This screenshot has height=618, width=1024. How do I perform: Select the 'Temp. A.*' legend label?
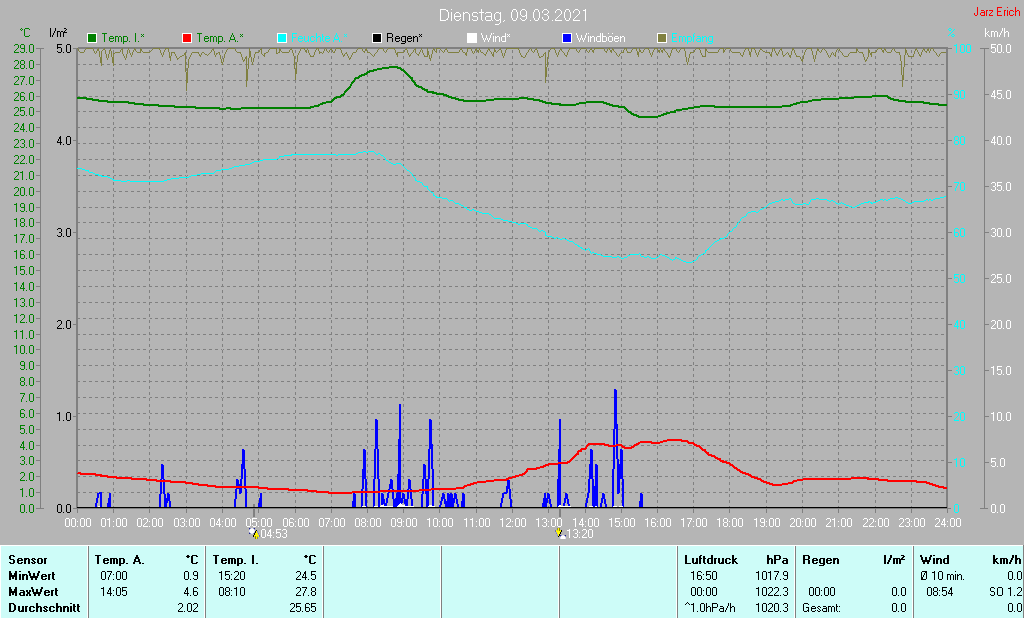tap(220, 39)
